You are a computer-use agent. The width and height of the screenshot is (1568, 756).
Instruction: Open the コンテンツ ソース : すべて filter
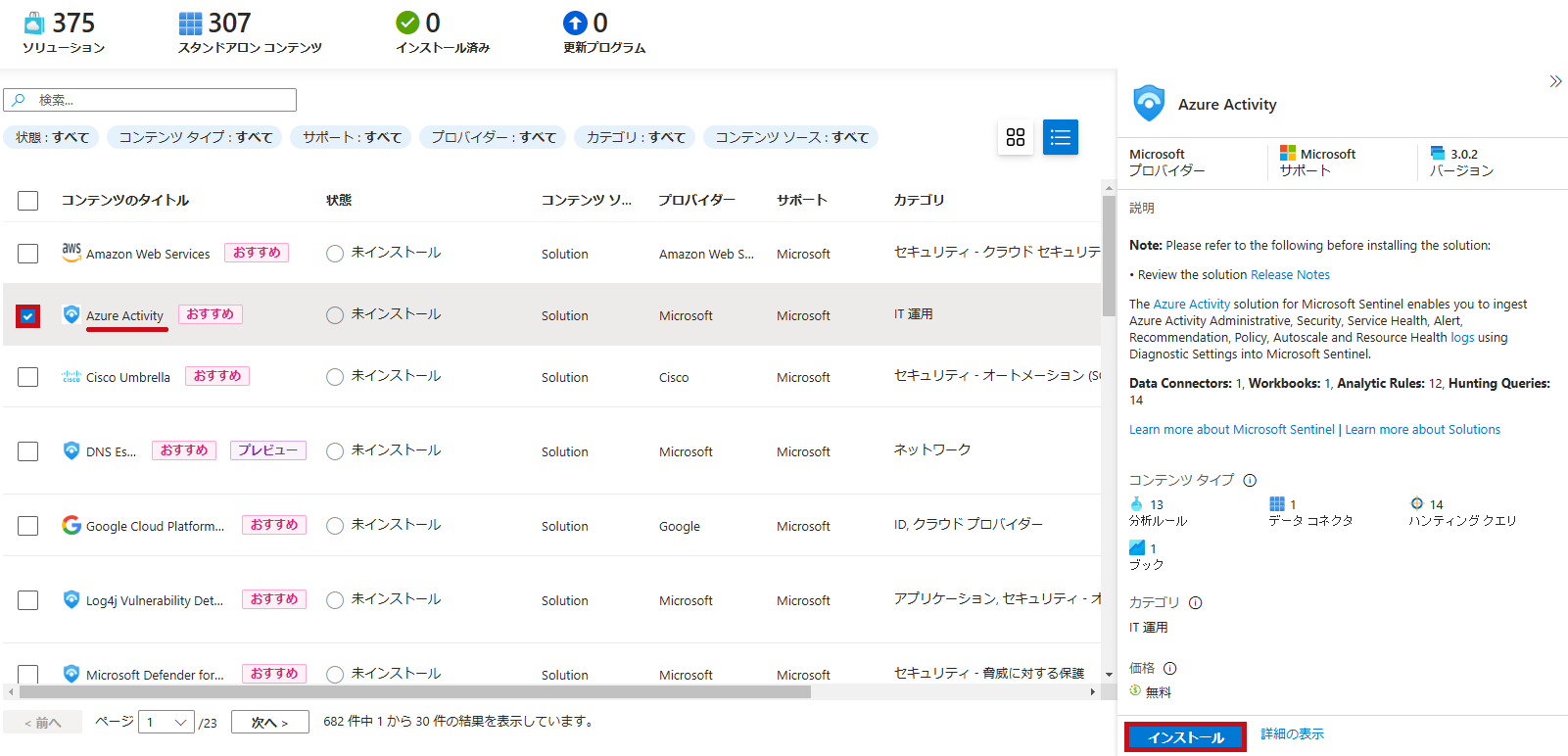791,137
